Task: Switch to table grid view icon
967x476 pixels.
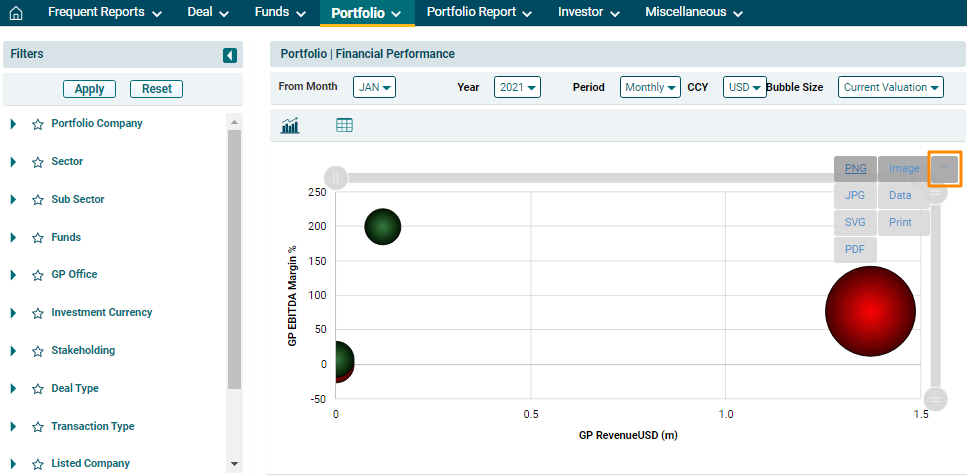Action: 344,125
